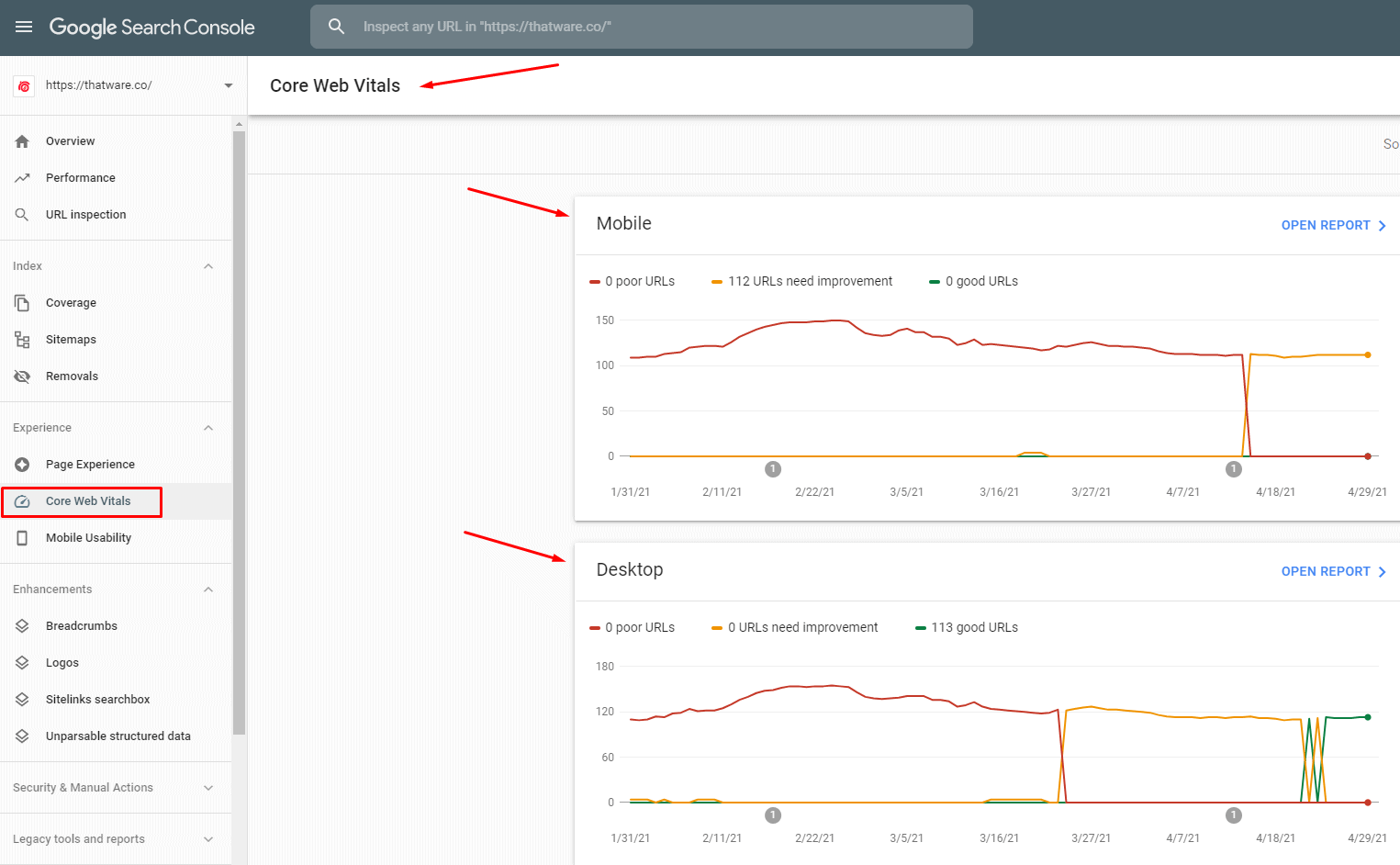Open the property selector dropdown arrow
The height and width of the screenshot is (865, 1400).
click(x=229, y=85)
